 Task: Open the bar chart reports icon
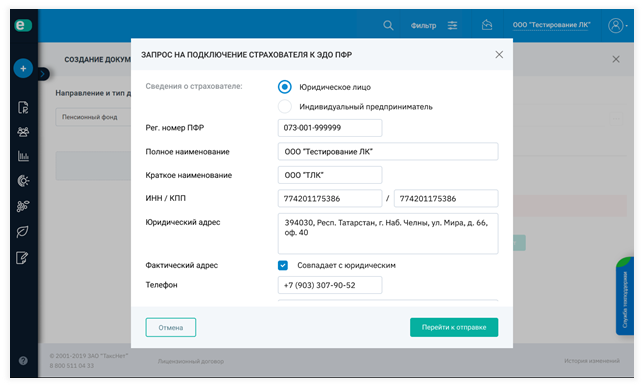point(23,156)
